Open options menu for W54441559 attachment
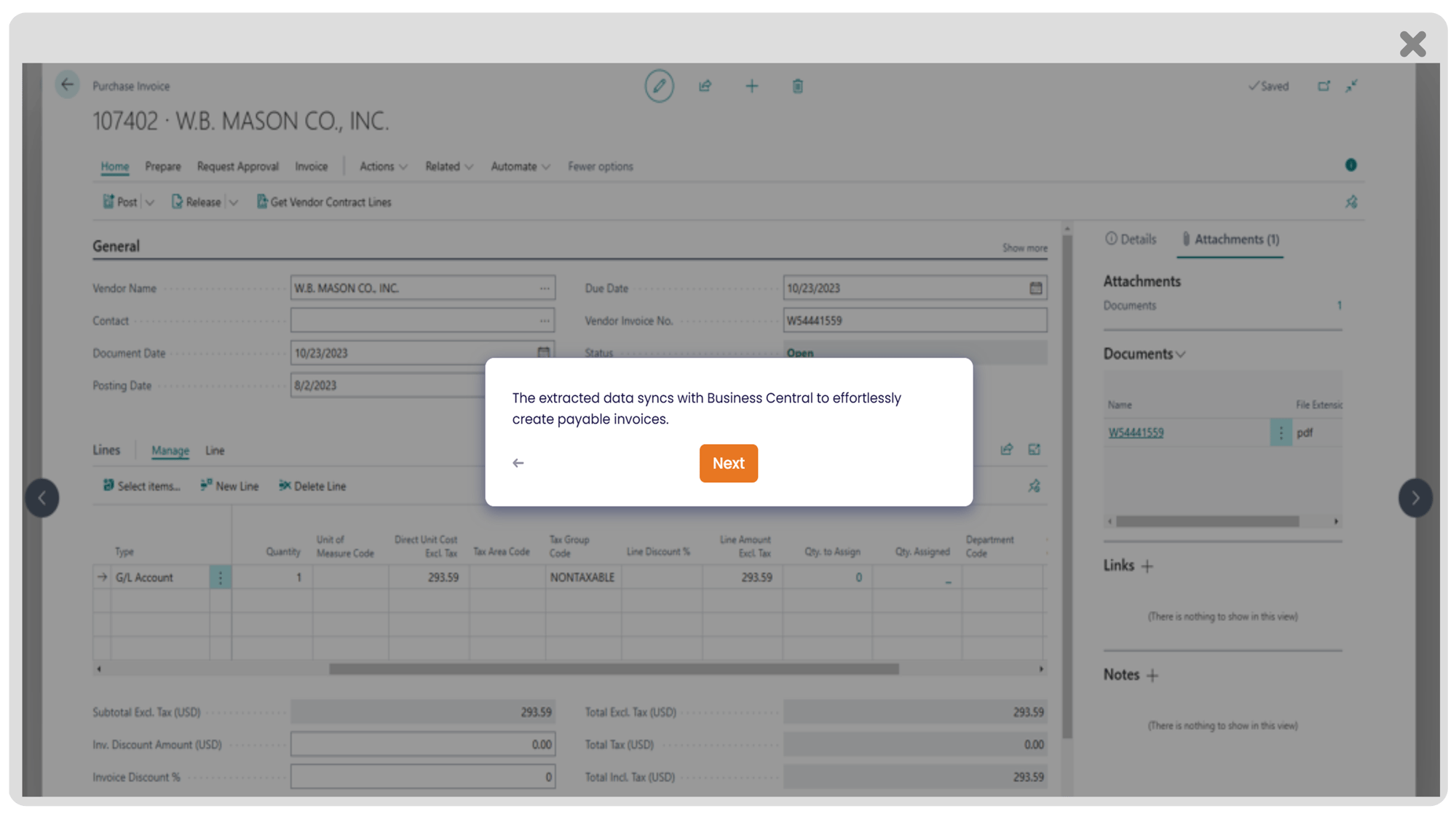Viewport: 1456px width, 819px height. click(x=1281, y=432)
